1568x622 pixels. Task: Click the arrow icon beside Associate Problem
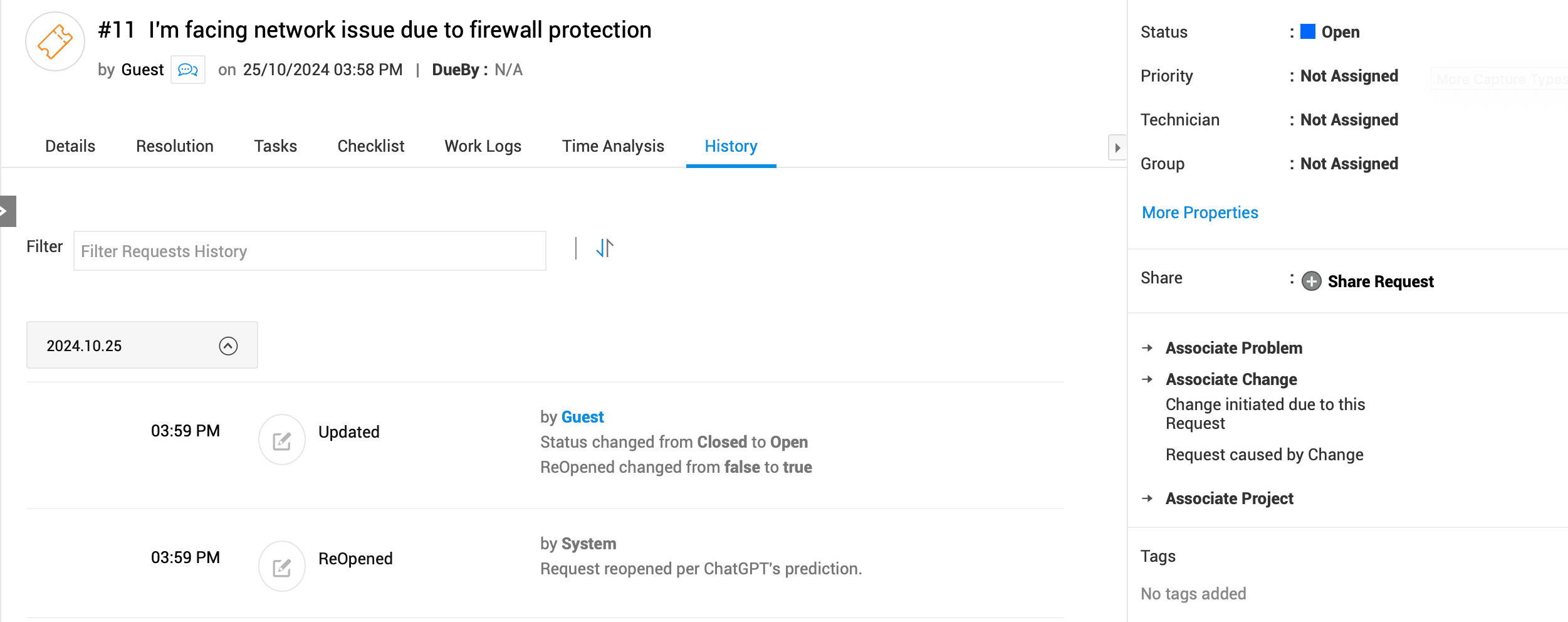pyautogui.click(x=1147, y=348)
